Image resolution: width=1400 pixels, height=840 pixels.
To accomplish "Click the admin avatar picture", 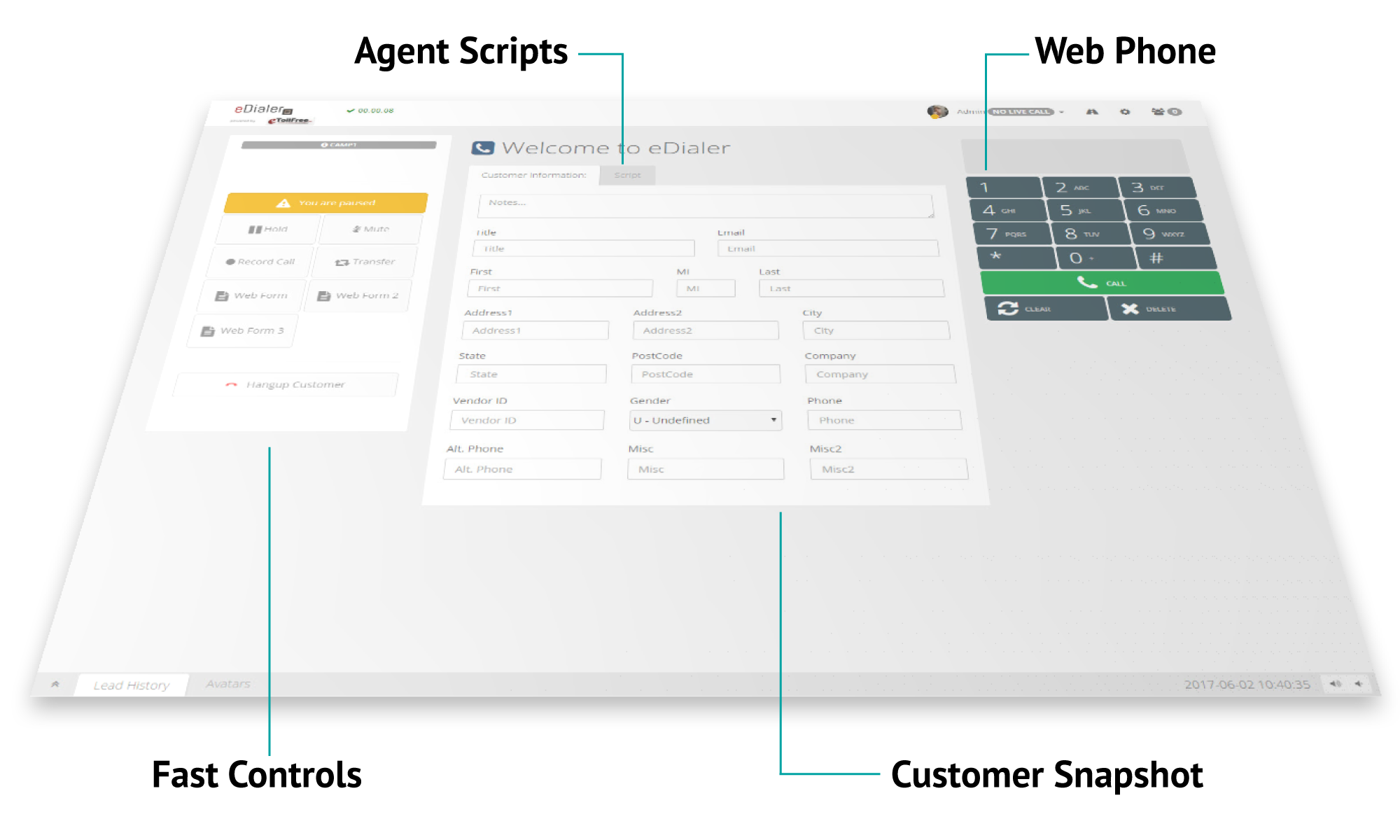I will (x=937, y=112).
